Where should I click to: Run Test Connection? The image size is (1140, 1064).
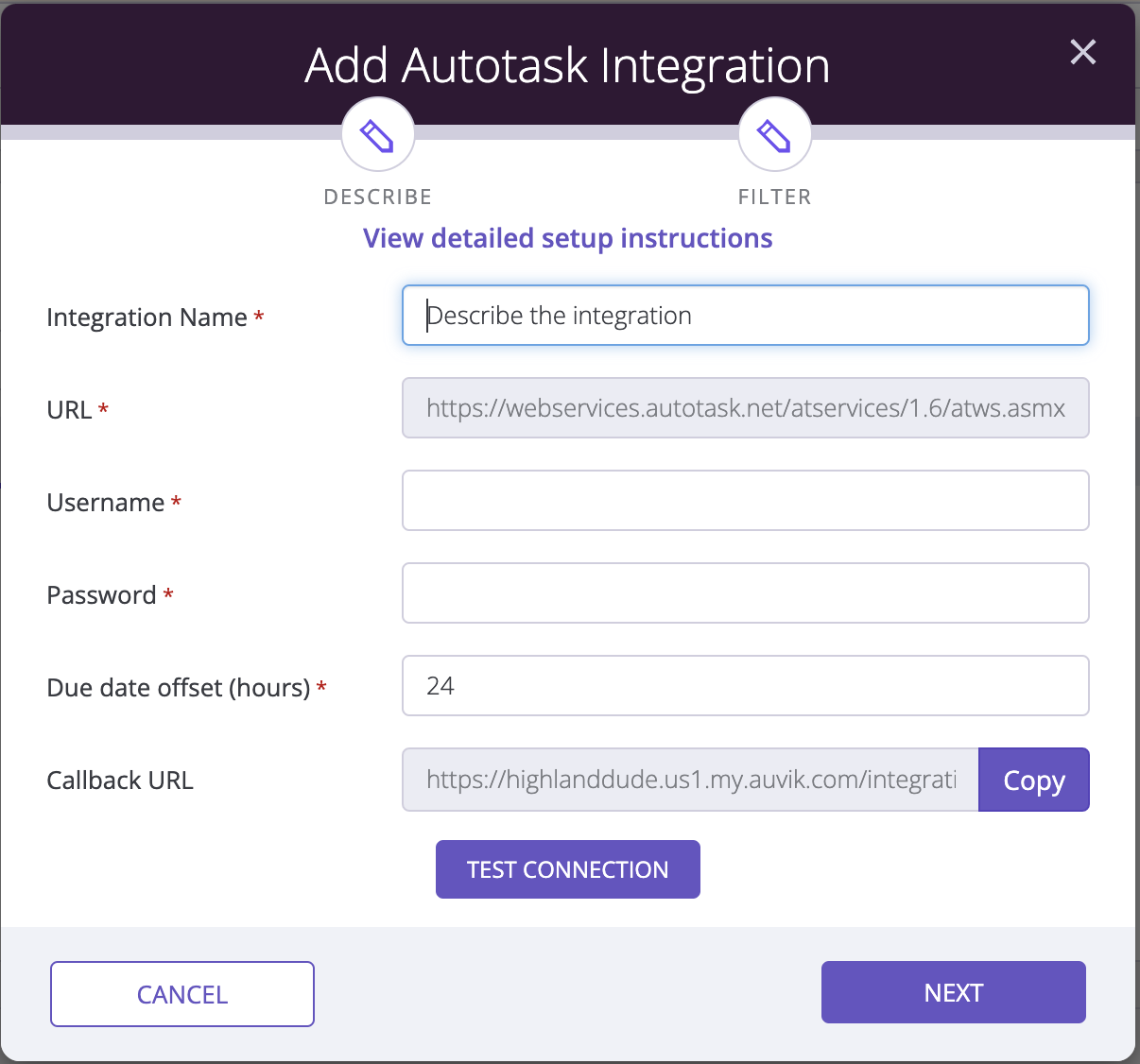pyautogui.click(x=568, y=869)
